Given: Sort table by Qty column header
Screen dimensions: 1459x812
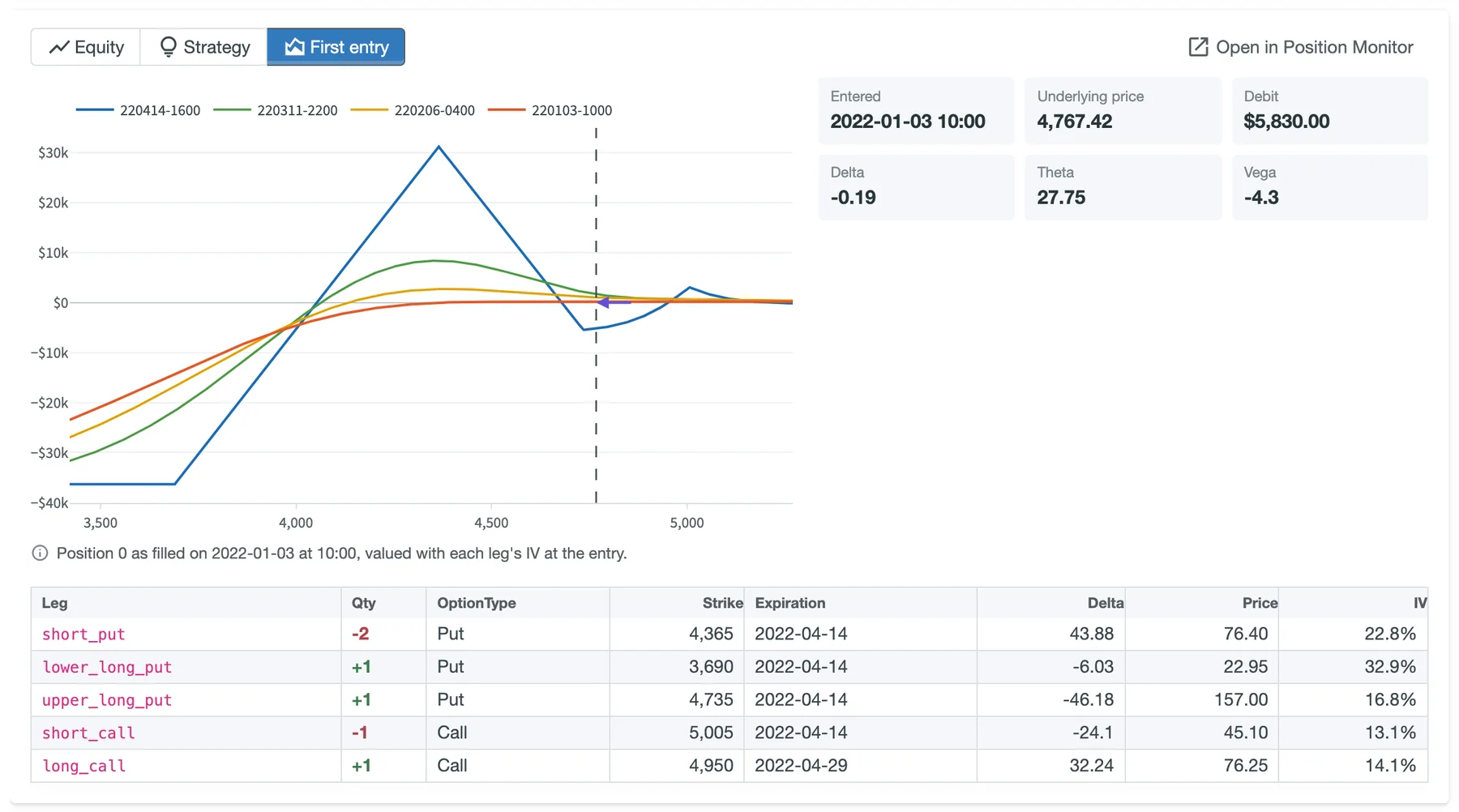Looking at the screenshot, I should 383,603.
